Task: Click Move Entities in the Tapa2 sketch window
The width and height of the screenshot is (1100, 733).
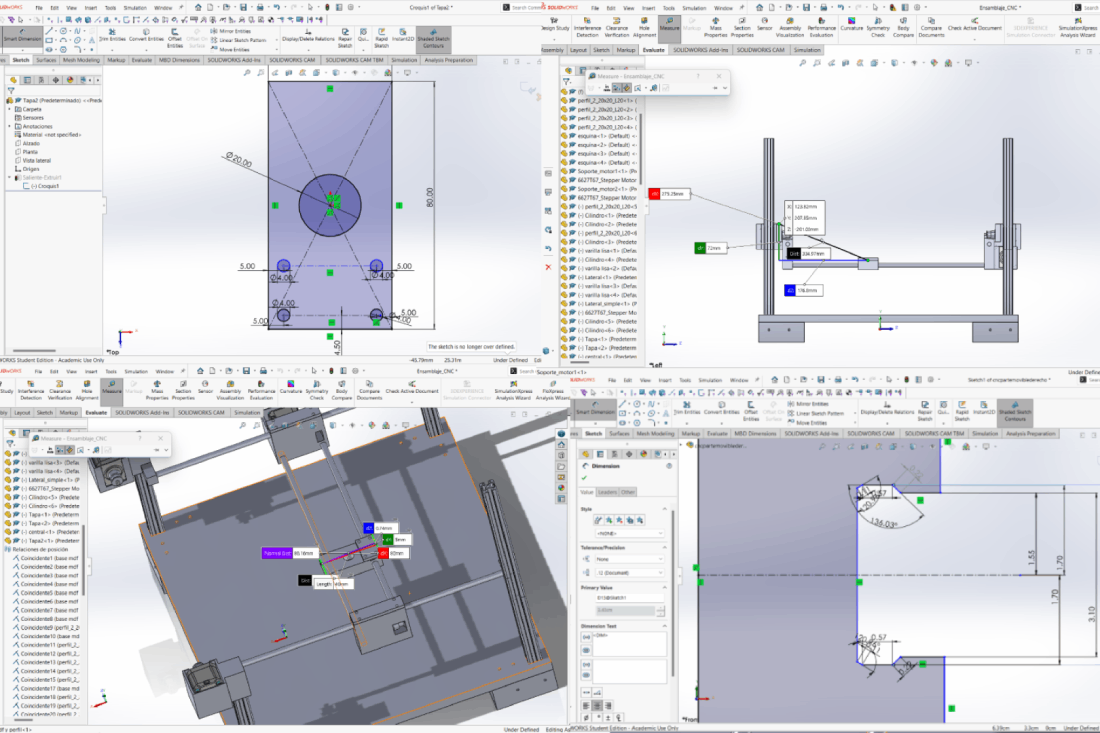Action: tap(229, 50)
